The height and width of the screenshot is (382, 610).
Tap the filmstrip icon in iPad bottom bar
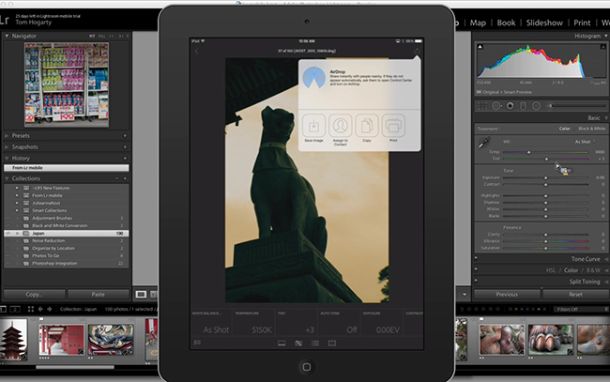click(282, 343)
